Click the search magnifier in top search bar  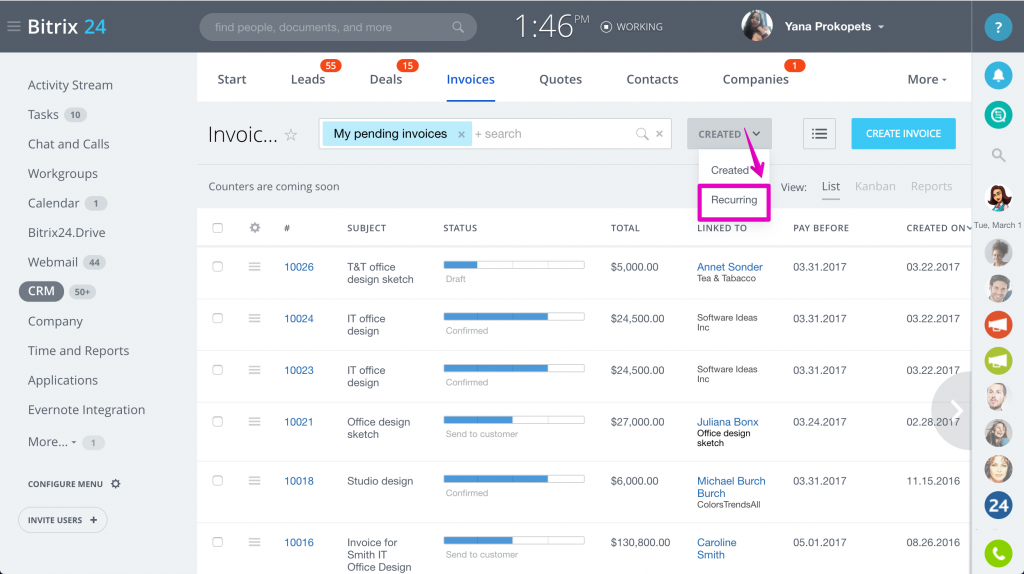pyautogui.click(x=458, y=27)
